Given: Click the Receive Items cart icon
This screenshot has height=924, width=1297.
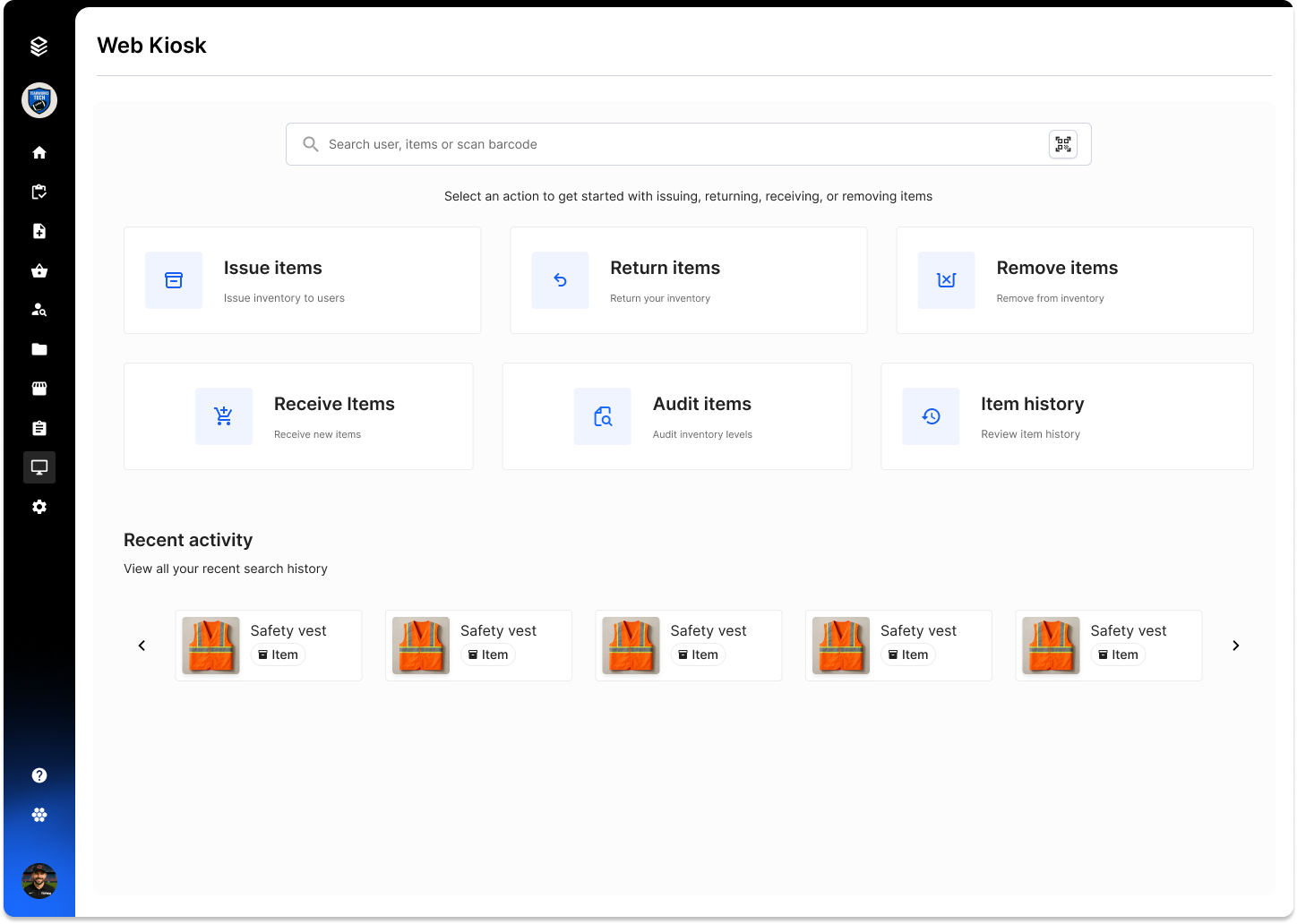Looking at the screenshot, I should 224,416.
